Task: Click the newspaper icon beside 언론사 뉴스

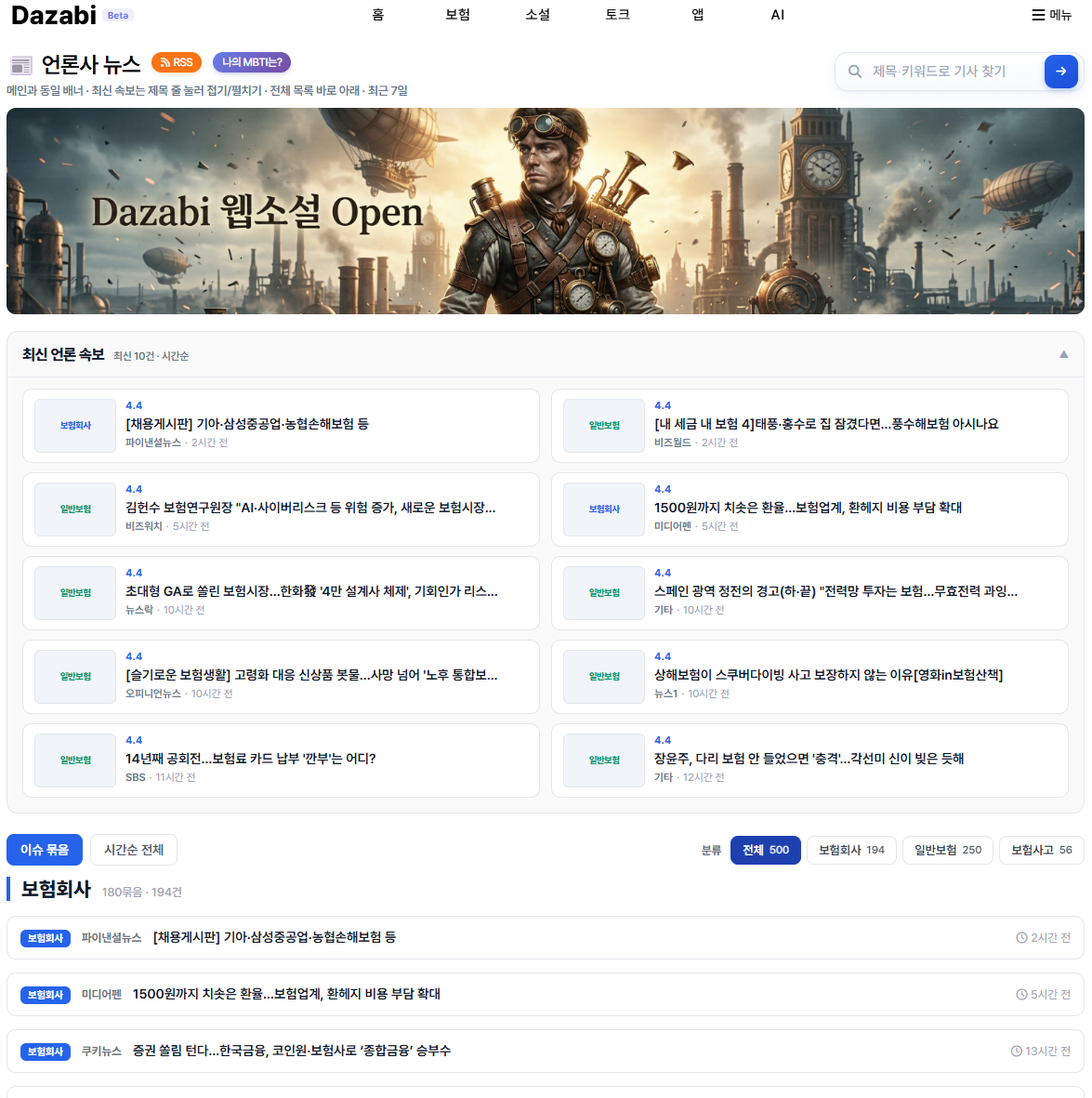Action: click(20, 65)
